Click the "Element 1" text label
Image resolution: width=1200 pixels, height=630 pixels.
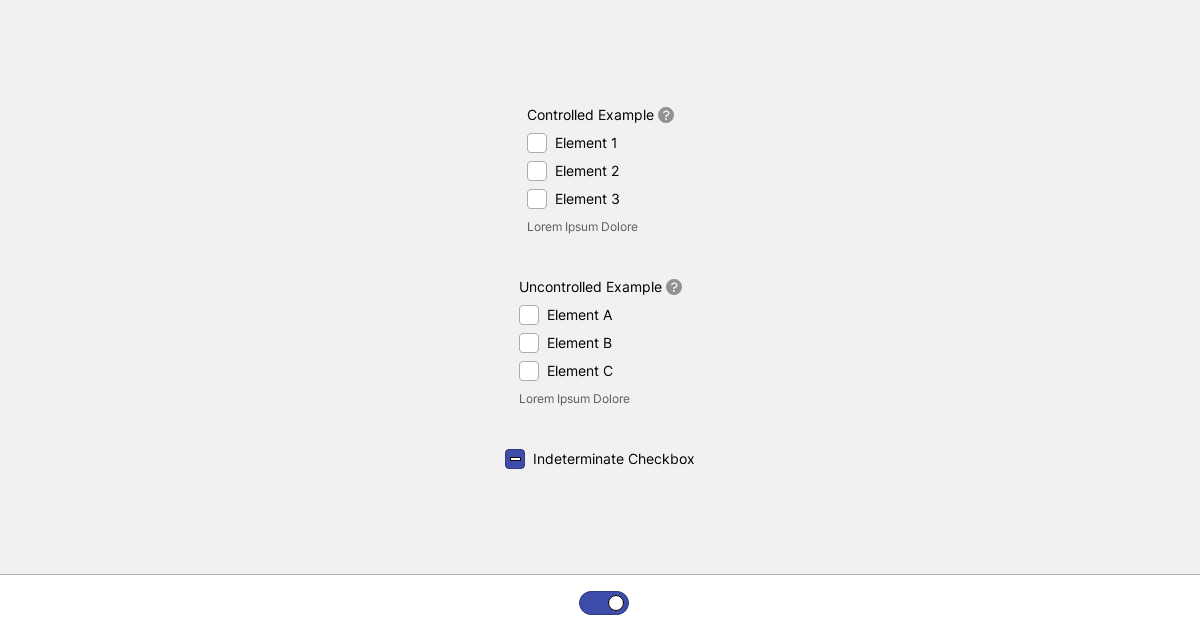point(586,143)
